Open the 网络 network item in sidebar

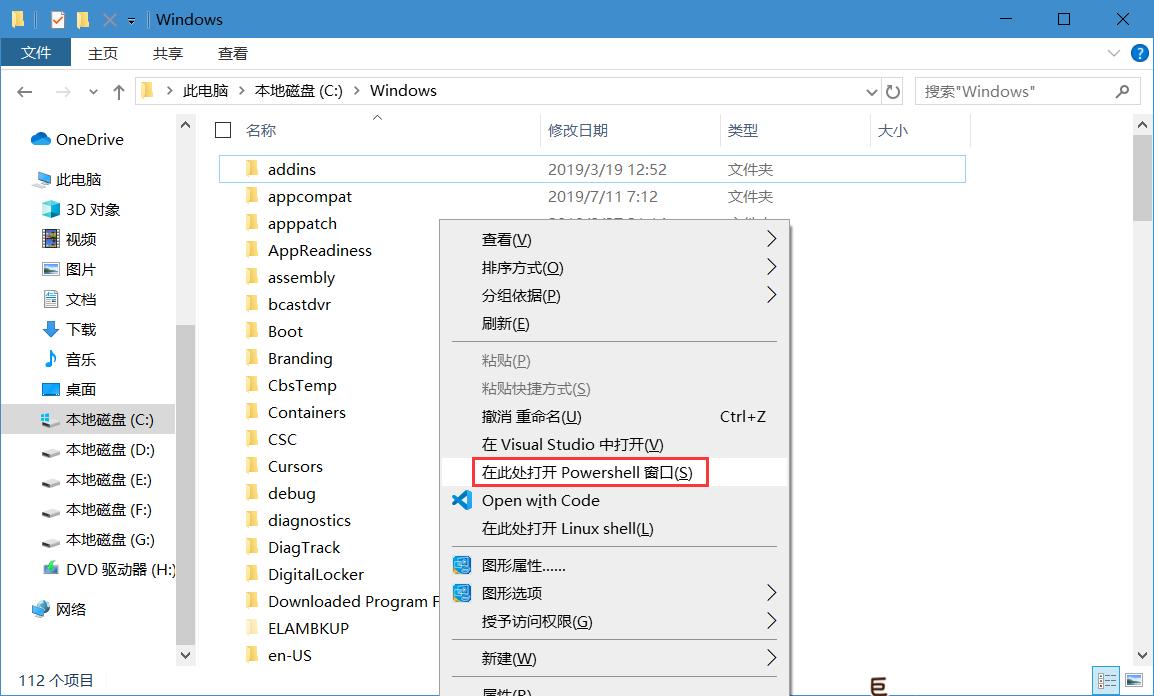click(x=70, y=609)
